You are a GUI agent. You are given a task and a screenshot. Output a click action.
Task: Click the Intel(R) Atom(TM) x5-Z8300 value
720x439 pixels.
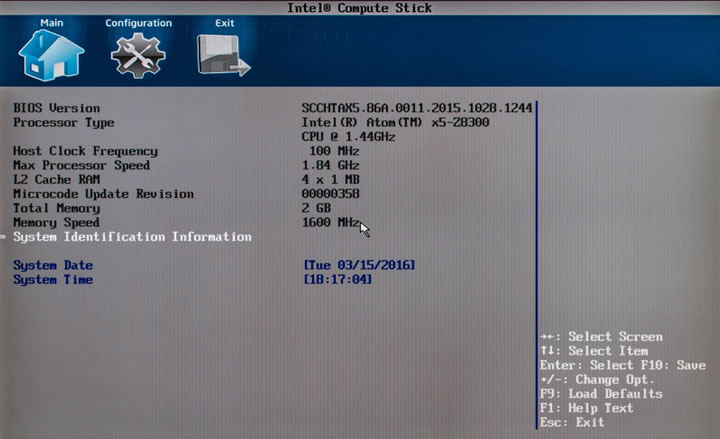point(395,123)
